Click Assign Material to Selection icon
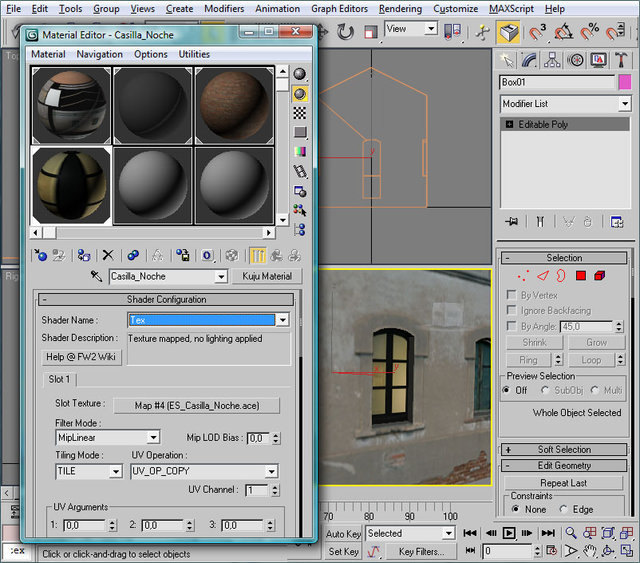This screenshot has width=640, height=563. (x=84, y=256)
